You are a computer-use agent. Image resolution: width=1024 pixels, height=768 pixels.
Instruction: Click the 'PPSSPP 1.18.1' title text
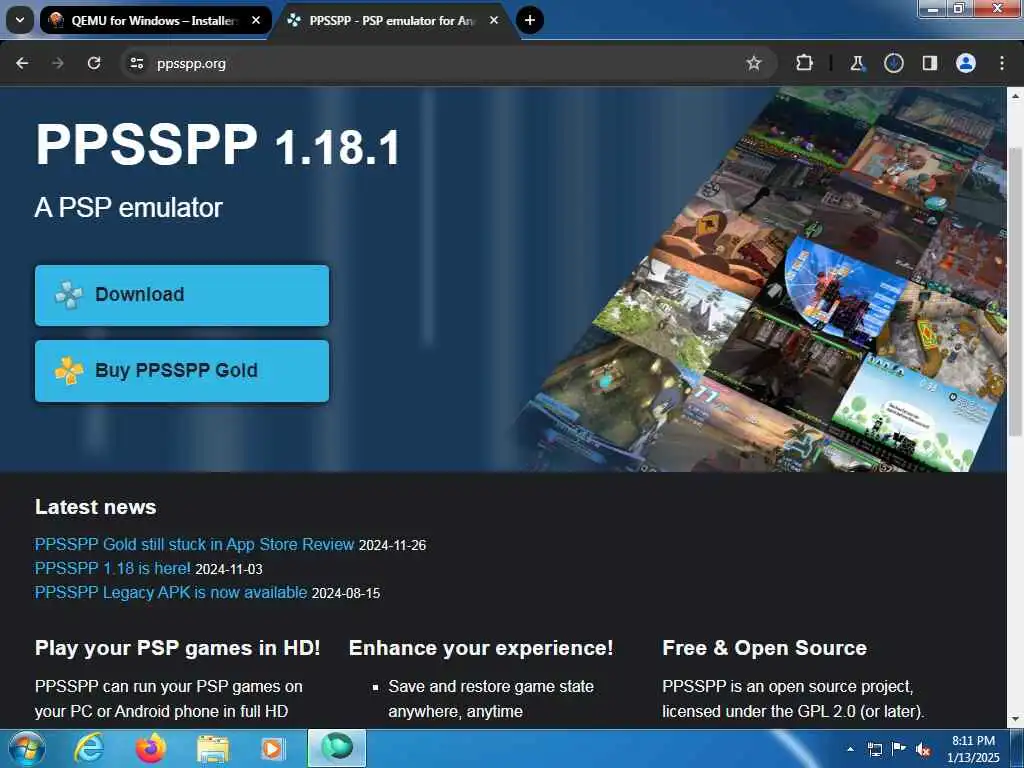click(x=217, y=144)
